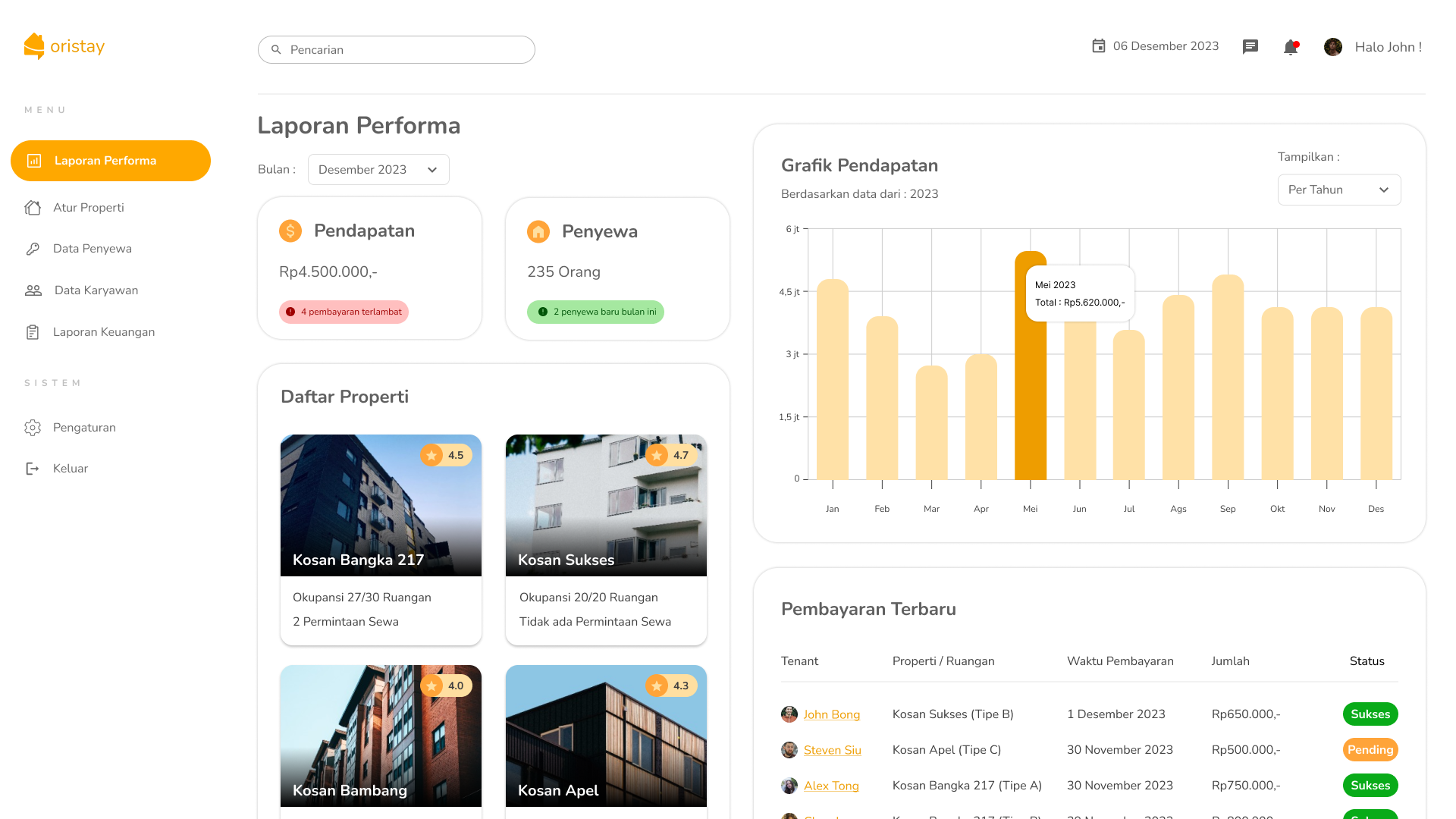Click the Pengaturan gear icon

coord(33,428)
